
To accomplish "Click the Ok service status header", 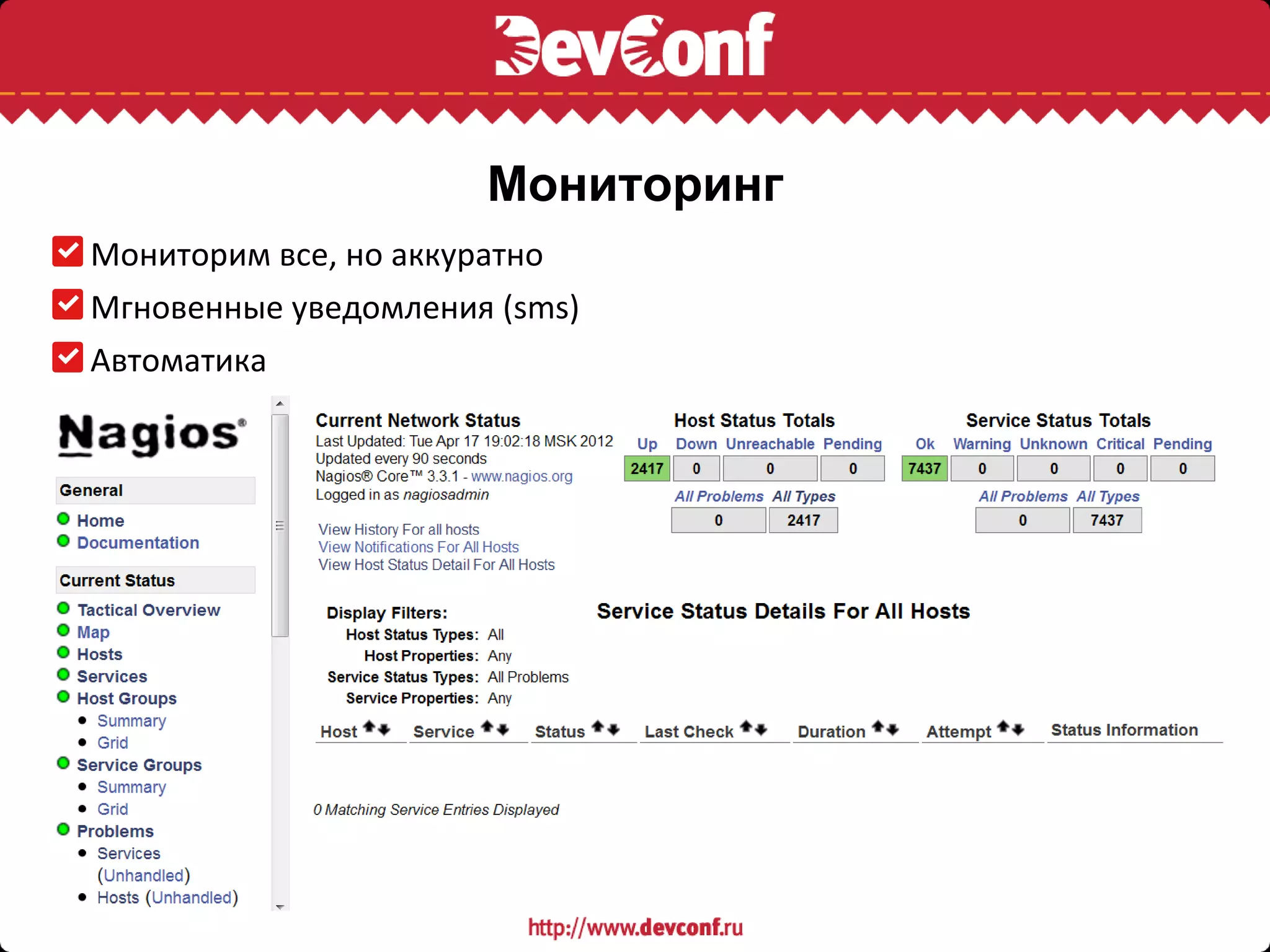I will [925, 444].
